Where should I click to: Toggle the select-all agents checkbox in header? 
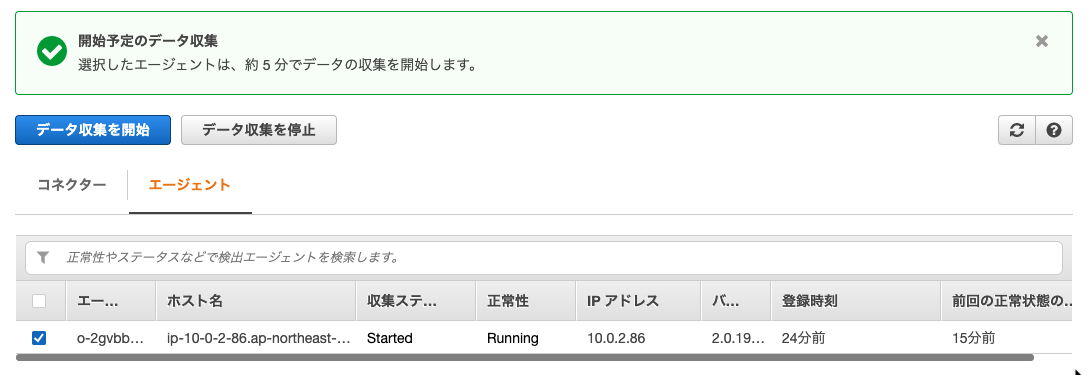pyautogui.click(x=39, y=301)
